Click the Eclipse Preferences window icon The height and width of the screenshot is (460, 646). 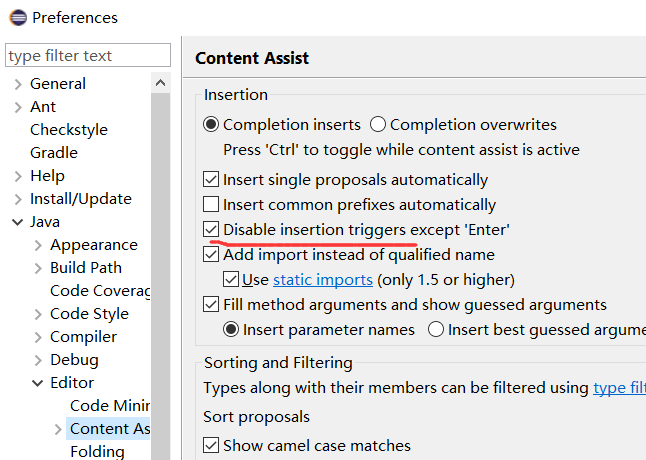pyautogui.click(x=16, y=17)
